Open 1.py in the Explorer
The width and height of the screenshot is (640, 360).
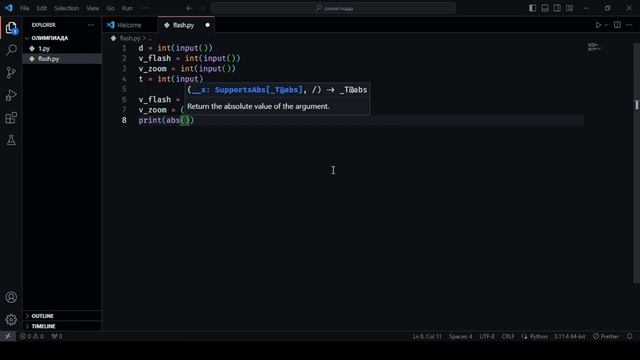tap(62, 49)
